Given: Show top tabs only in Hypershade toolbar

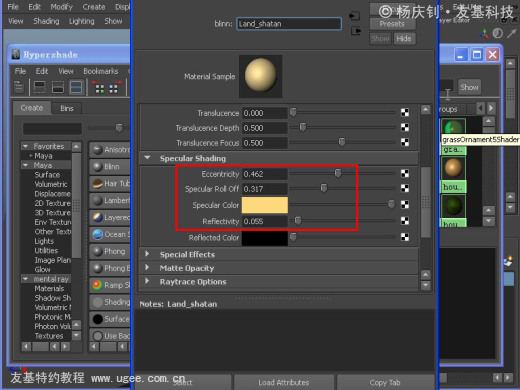Looking at the screenshot, I should [40, 87].
